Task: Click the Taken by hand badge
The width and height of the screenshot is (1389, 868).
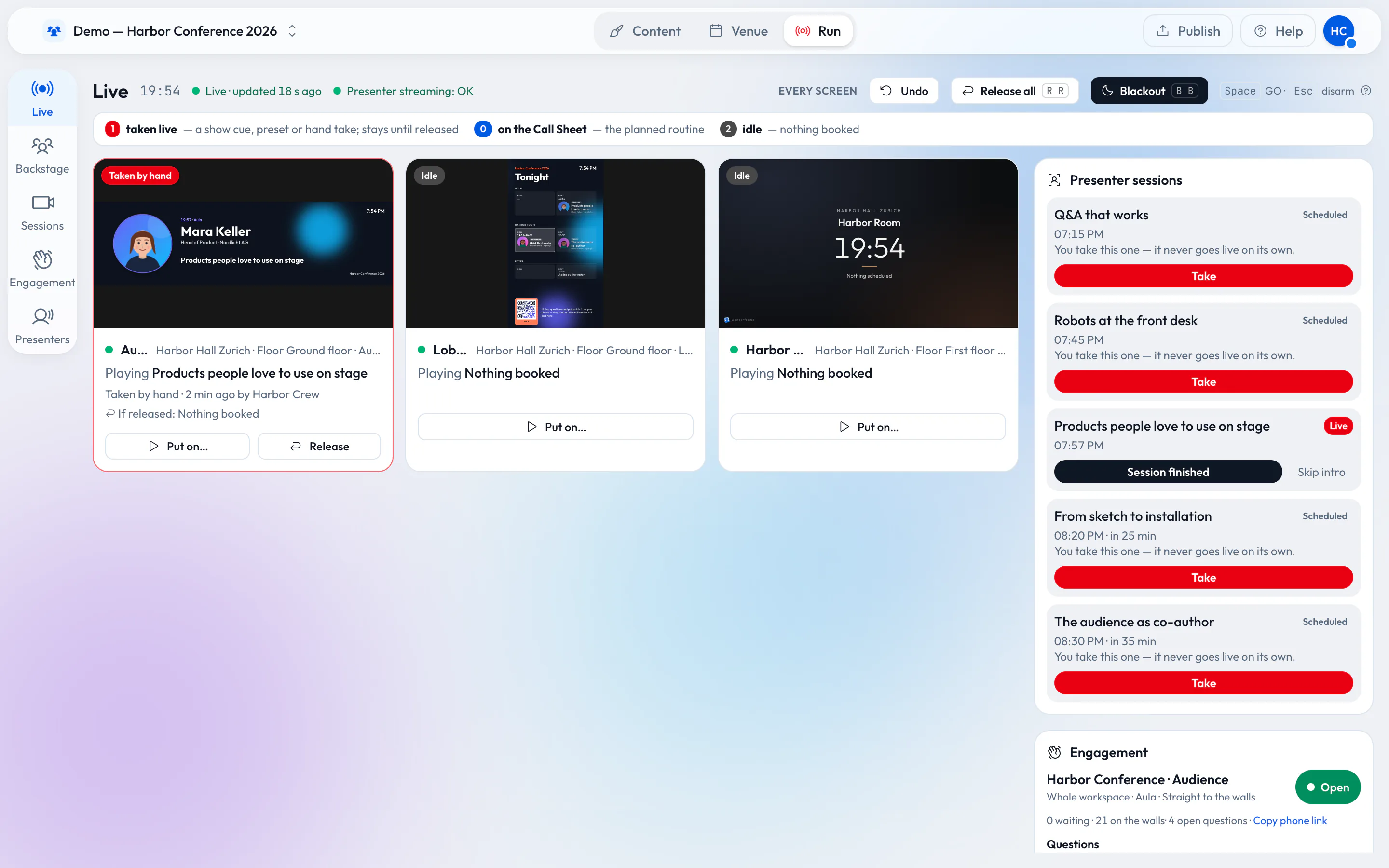Action: [x=140, y=176]
